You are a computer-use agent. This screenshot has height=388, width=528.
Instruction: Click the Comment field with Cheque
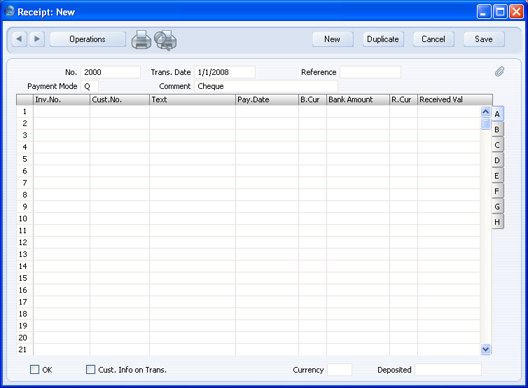tap(266, 86)
